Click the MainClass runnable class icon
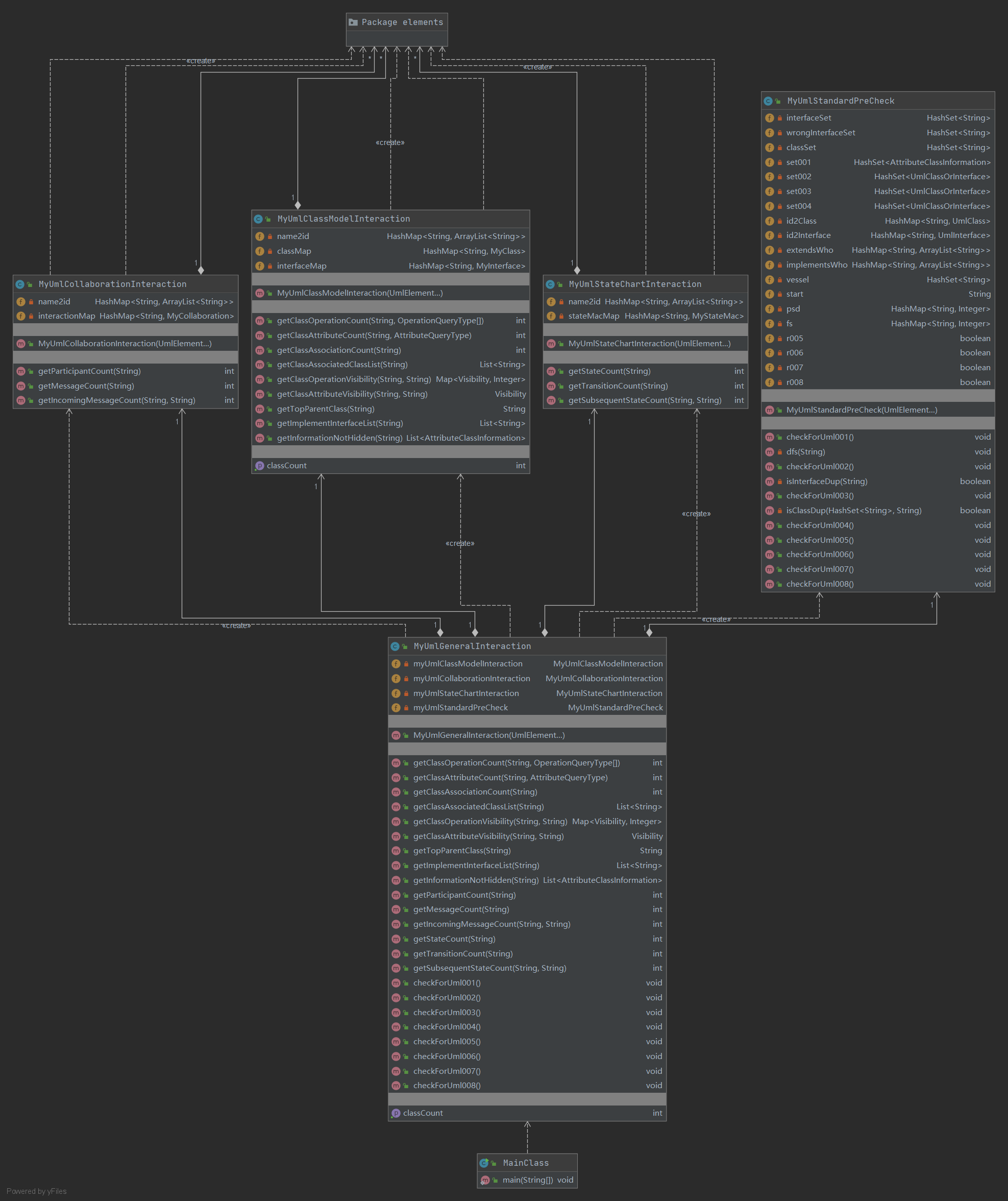 point(484,1163)
